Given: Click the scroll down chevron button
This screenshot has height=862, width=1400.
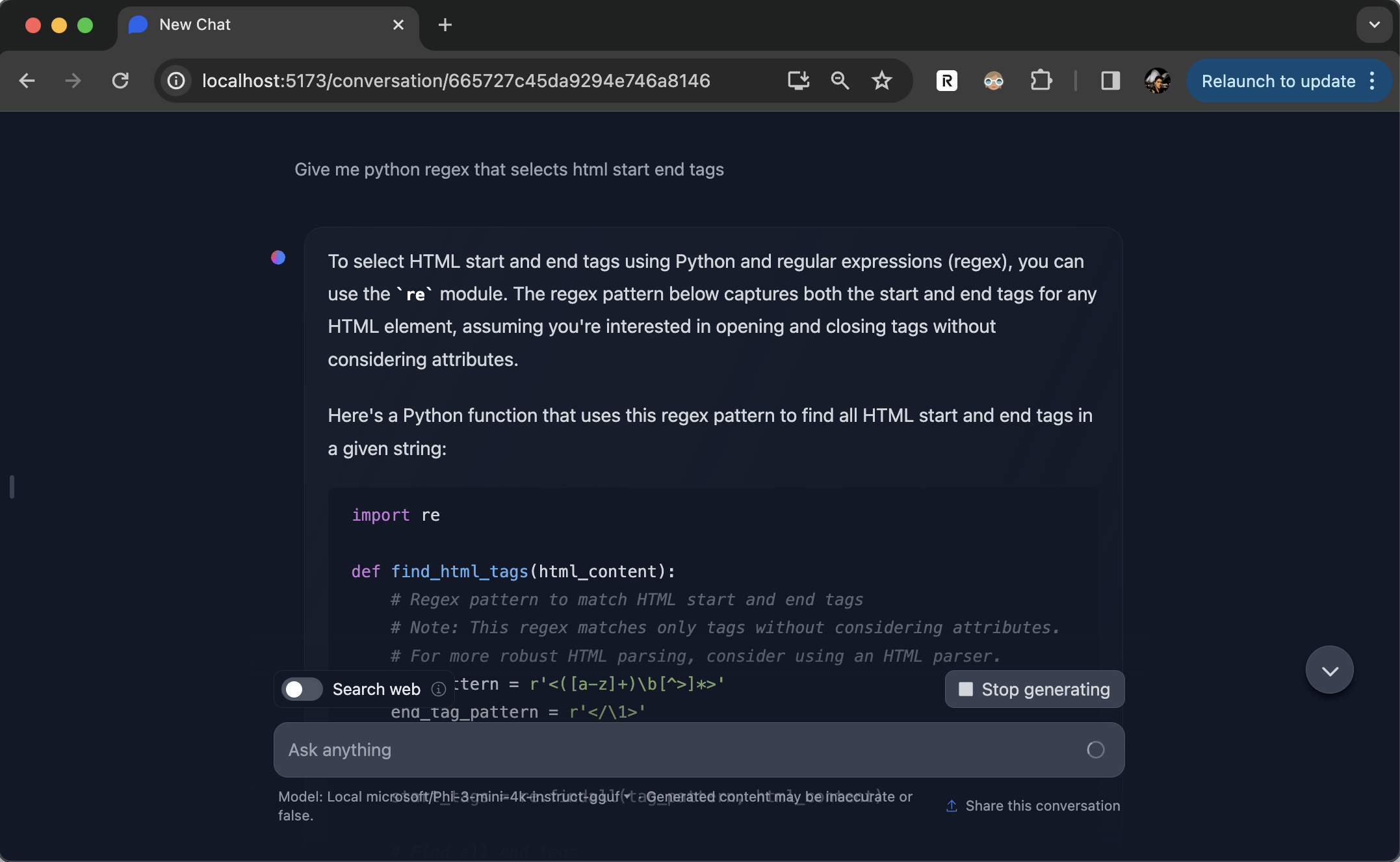Looking at the screenshot, I should pos(1330,670).
